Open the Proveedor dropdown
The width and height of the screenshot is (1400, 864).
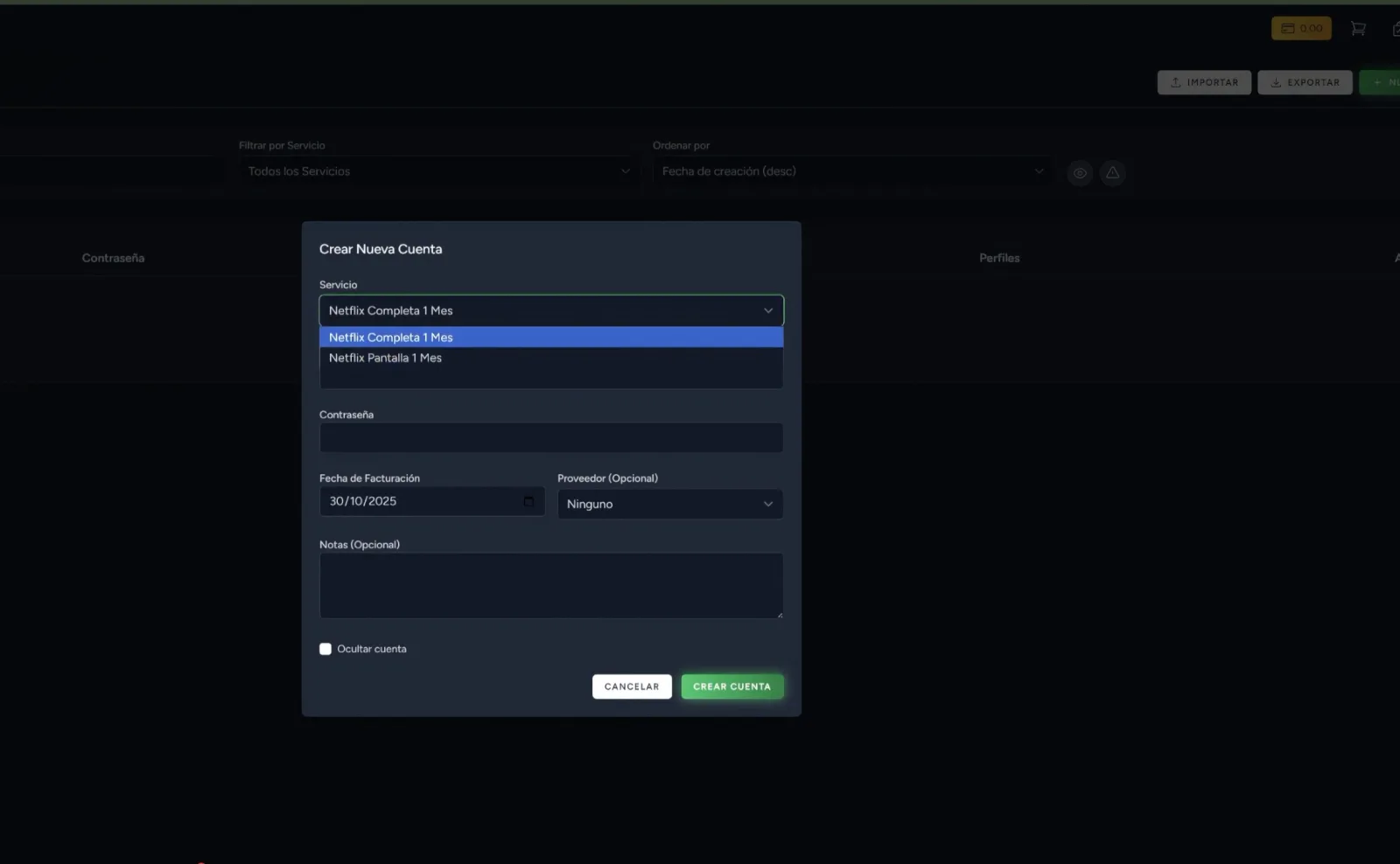pyautogui.click(x=670, y=504)
